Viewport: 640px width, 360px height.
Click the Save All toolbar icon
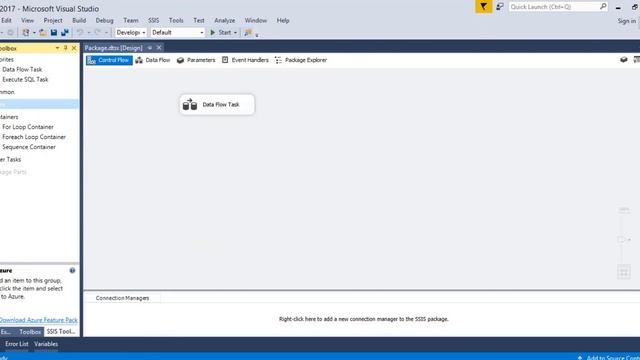click(64, 33)
